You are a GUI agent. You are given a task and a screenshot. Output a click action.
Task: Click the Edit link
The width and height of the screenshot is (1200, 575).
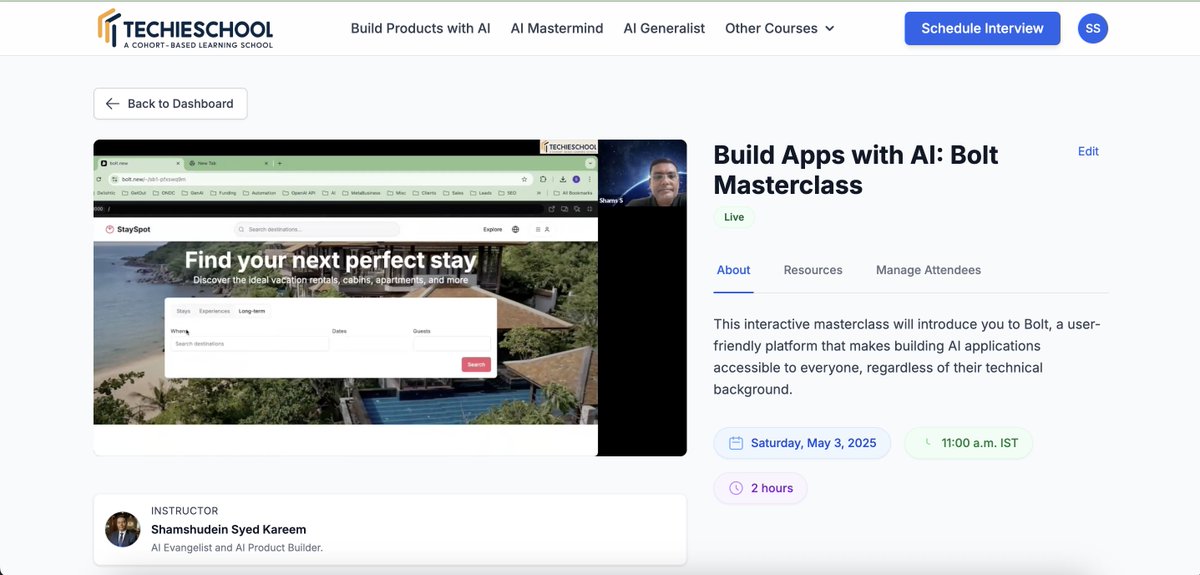coord(1088,151)
